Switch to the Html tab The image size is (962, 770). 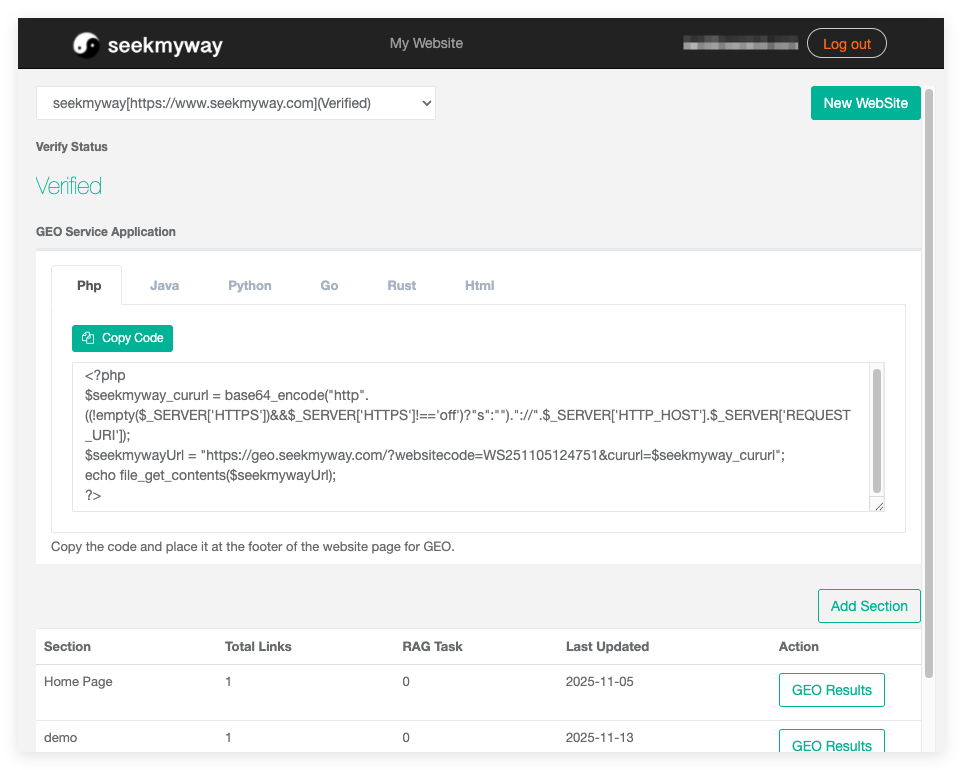480,285
